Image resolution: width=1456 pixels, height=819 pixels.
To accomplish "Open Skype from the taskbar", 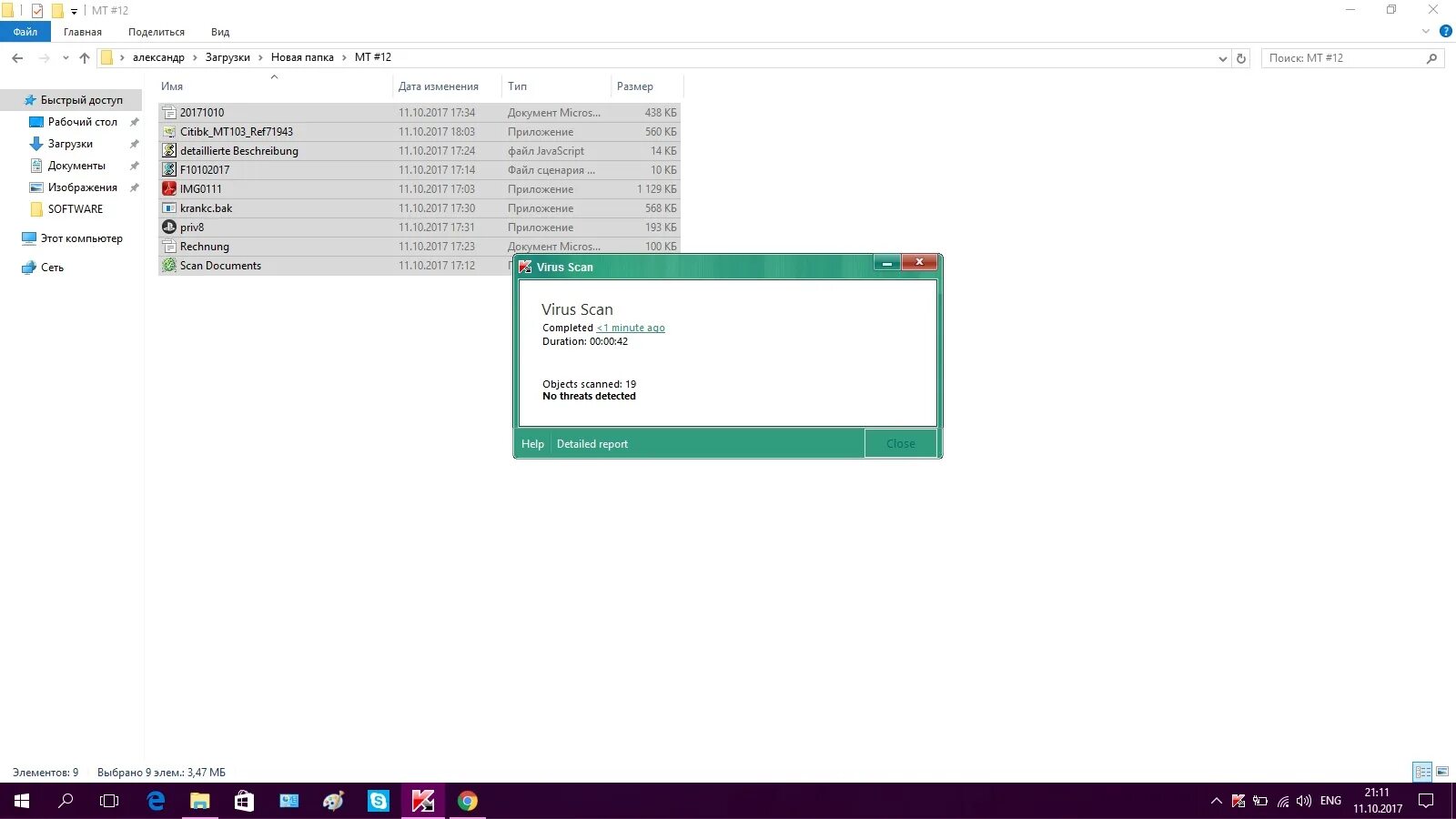I will (x=378, y=801).
